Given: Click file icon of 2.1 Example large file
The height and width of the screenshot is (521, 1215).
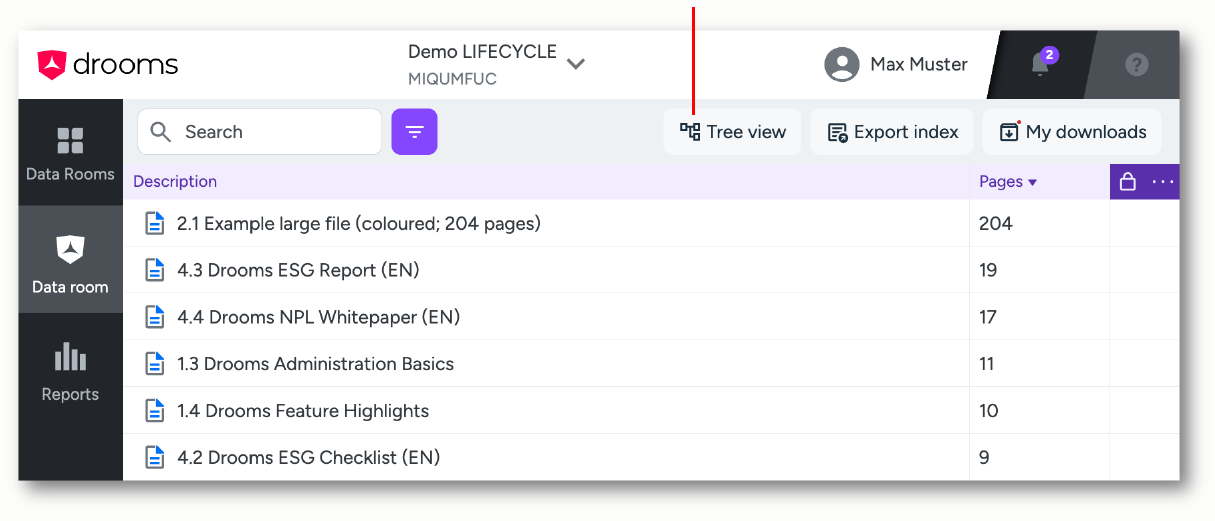Looking at the screenshot, I should 155,223.
